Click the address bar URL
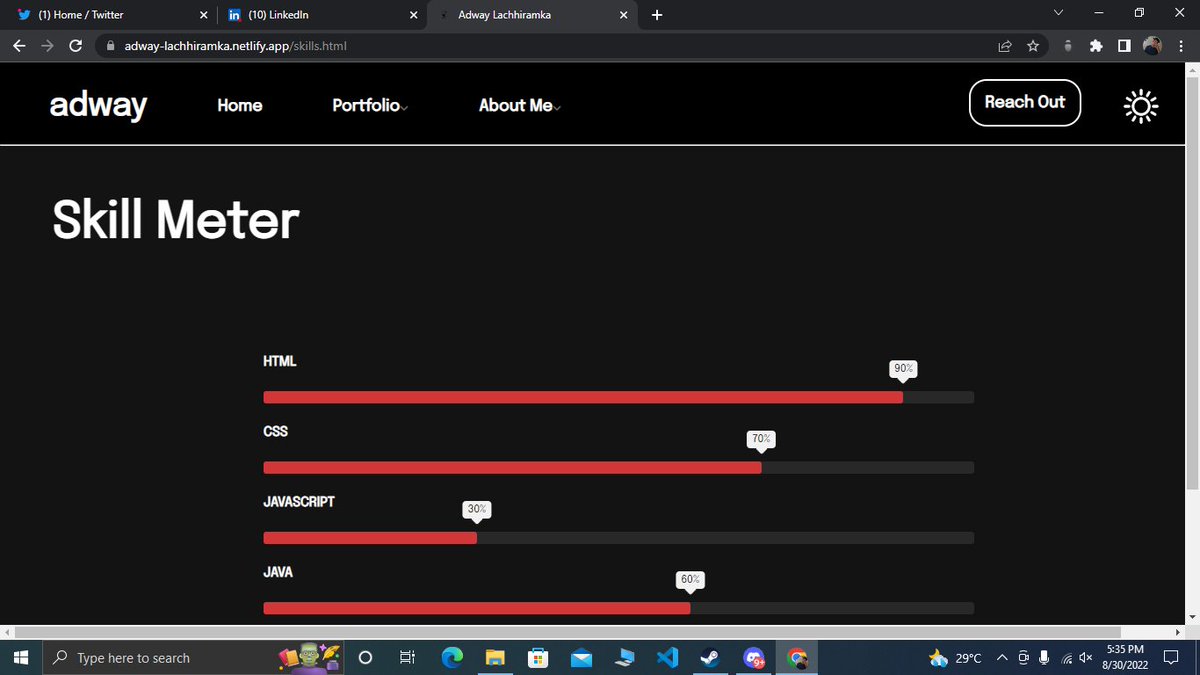Viewport: 1200px width, 675px height. click(x=236, y=46)
